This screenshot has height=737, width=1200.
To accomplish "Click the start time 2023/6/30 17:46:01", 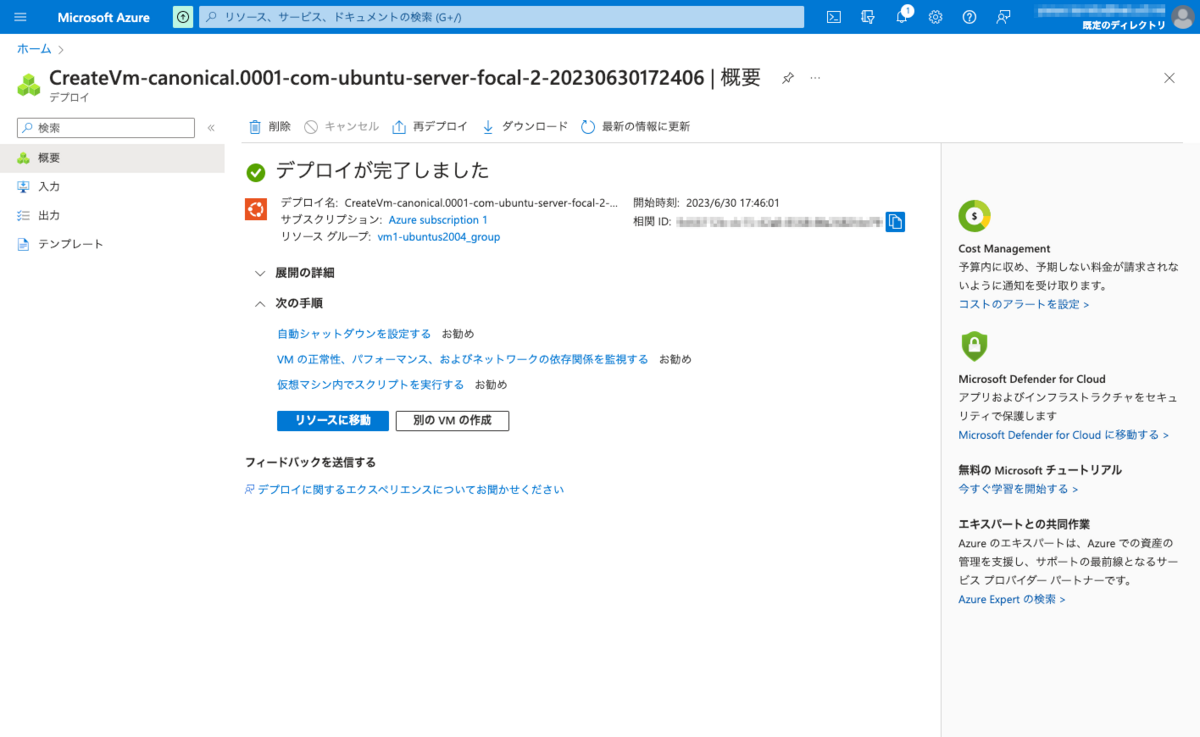I will point(733,203).
